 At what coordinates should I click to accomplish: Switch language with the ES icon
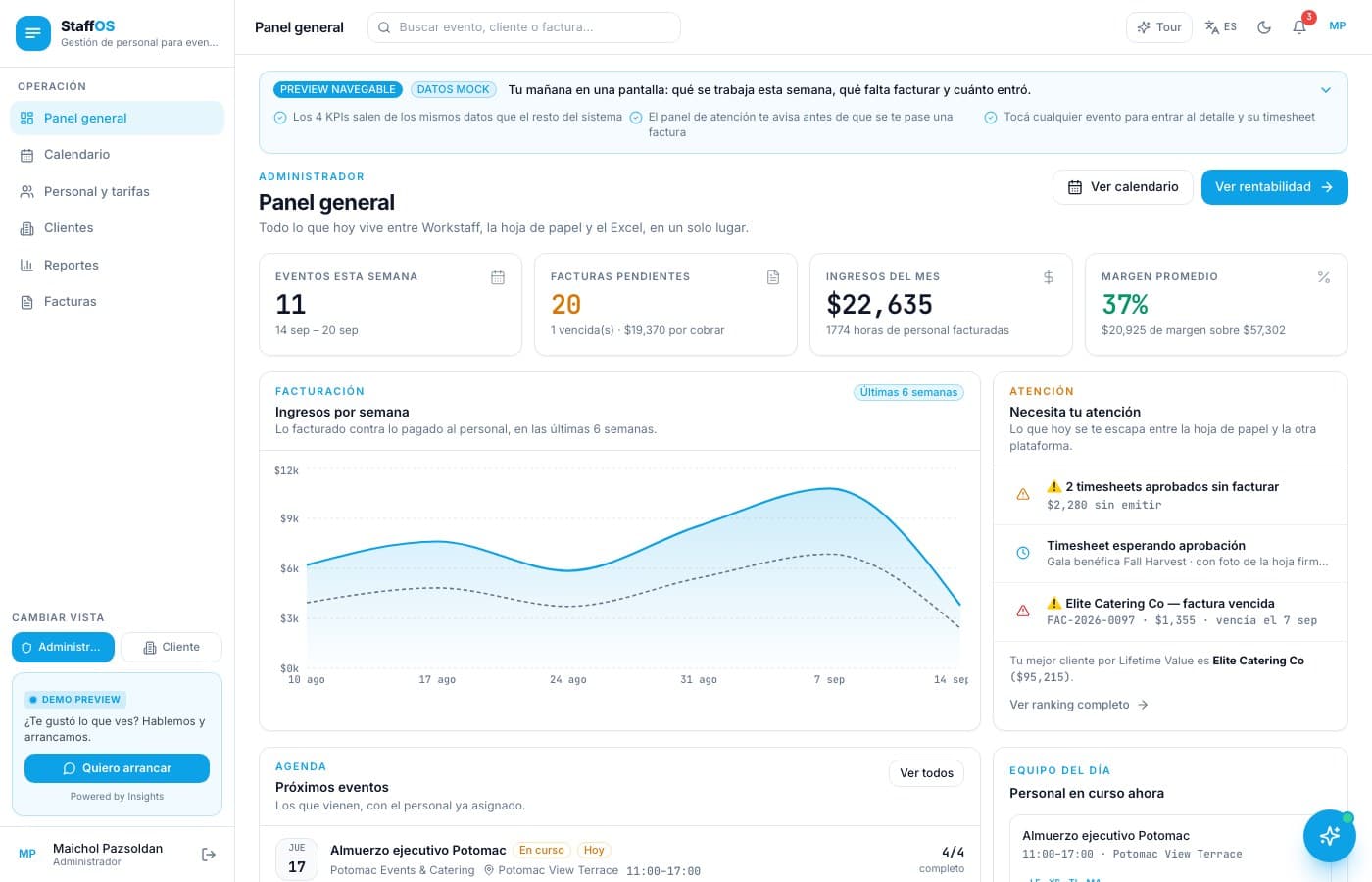click(1221, 27)
